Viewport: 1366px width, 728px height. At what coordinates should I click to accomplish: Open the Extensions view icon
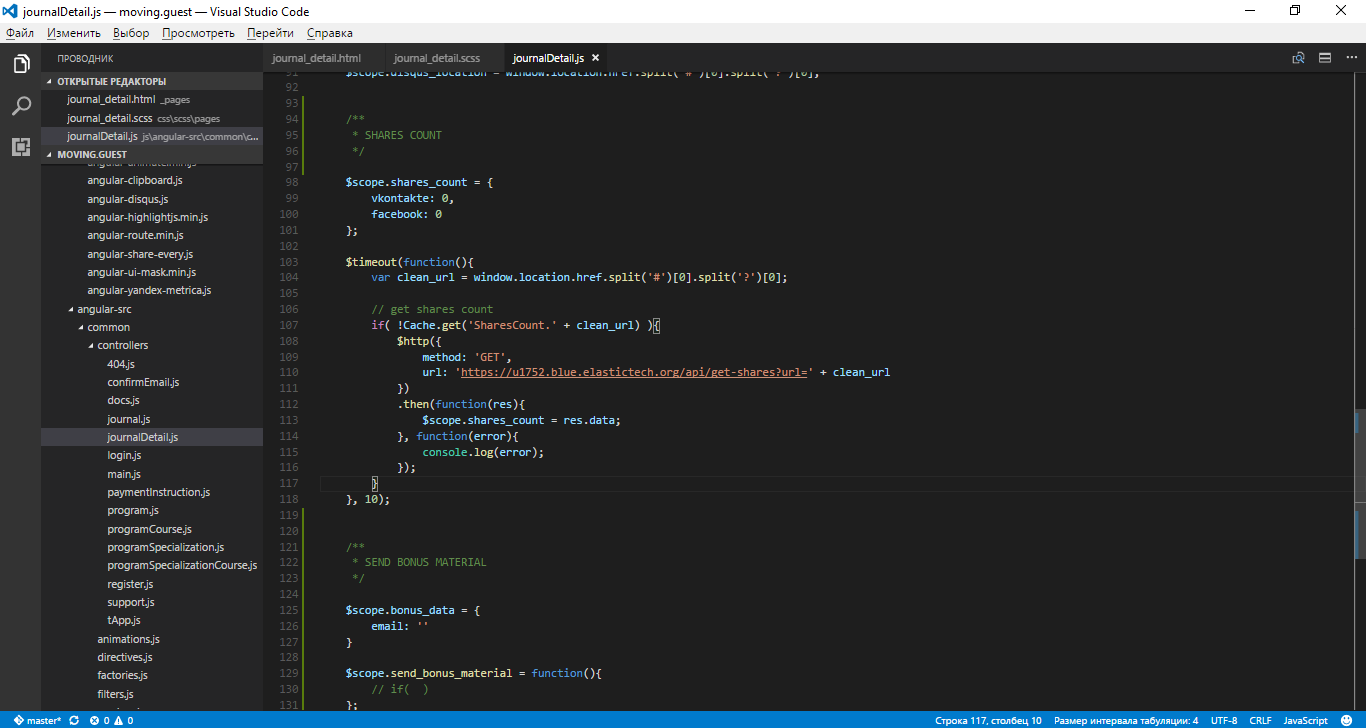click(x=20, y=147)
